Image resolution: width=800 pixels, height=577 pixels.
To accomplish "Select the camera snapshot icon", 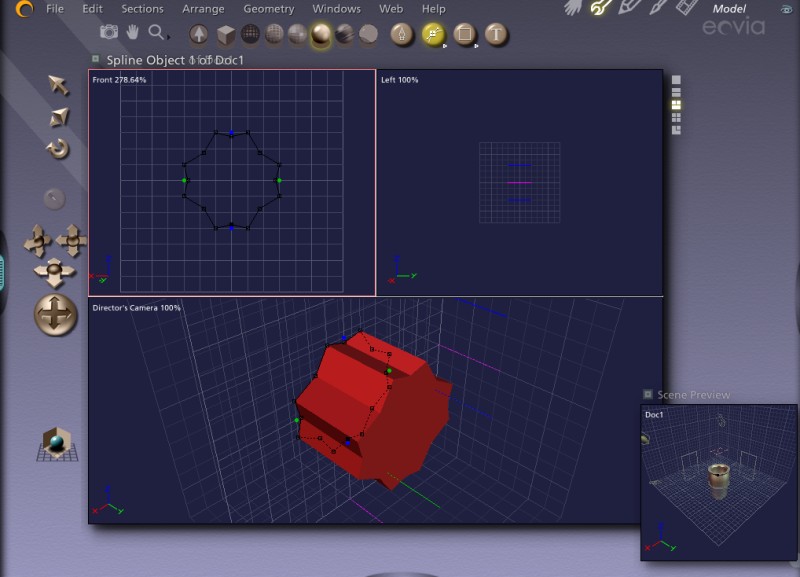I will coord(109,33).
